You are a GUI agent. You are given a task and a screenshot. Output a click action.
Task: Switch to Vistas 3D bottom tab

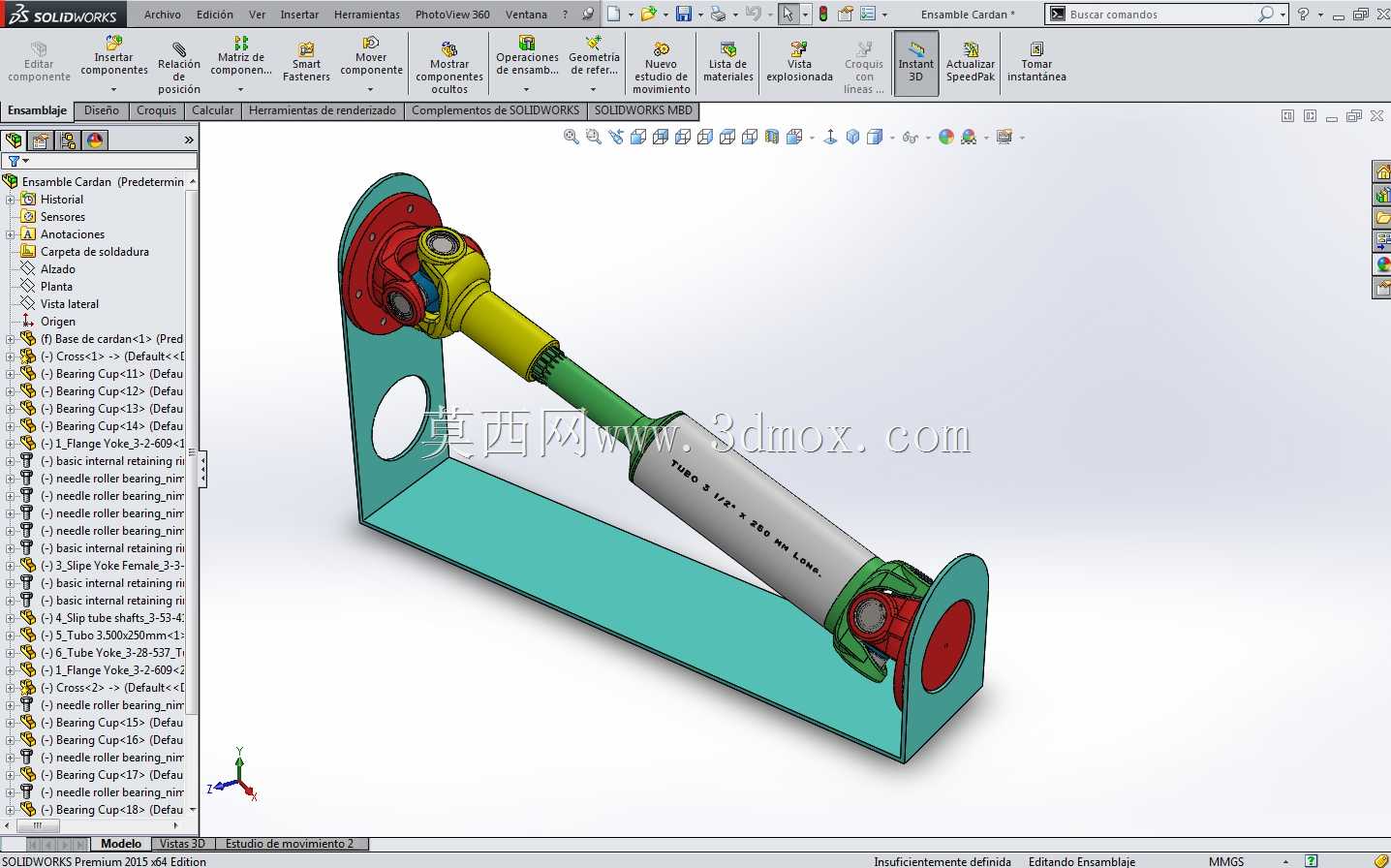pos(182,844)
